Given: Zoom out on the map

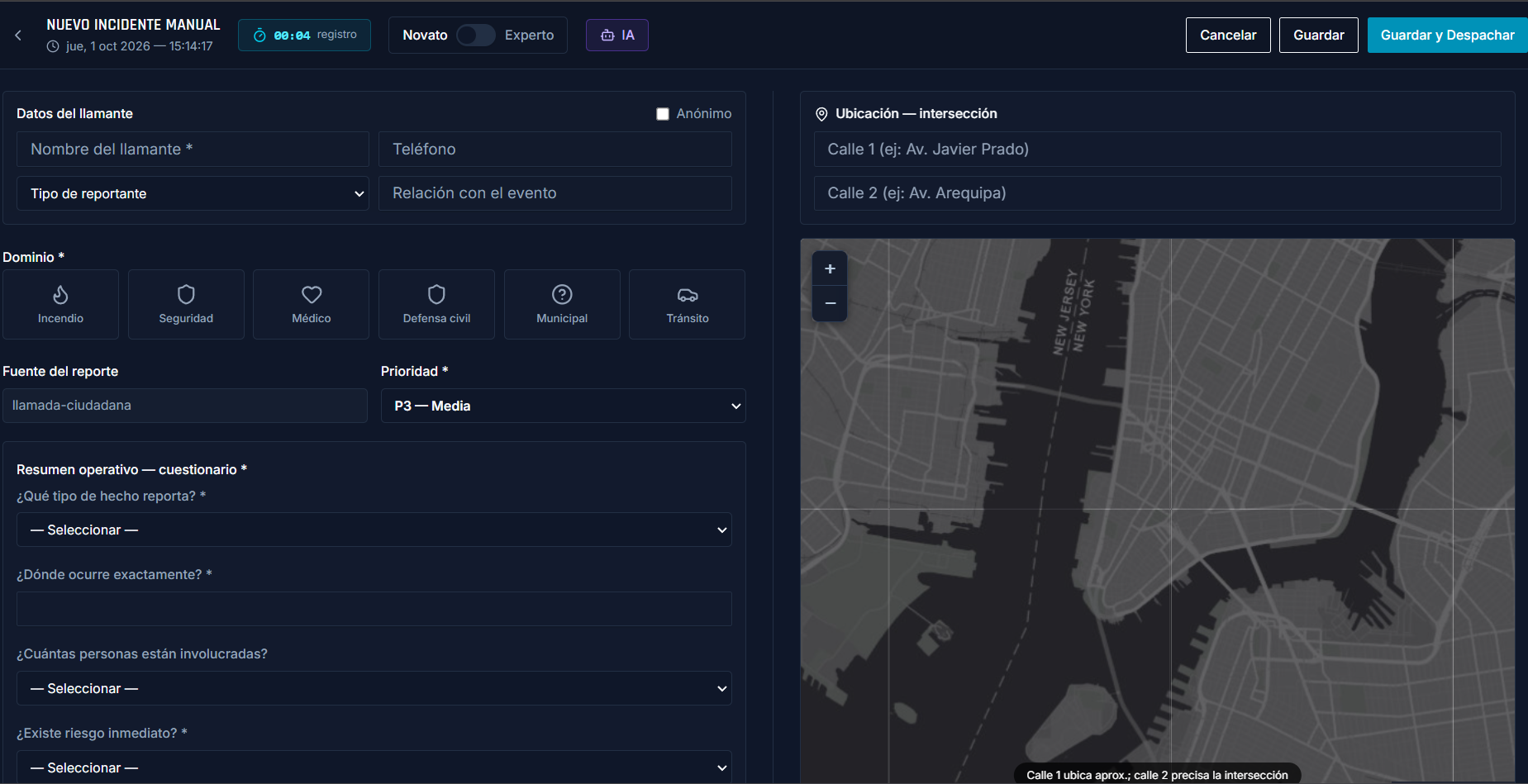Looking at the screenshot, I should pos(830,303).
